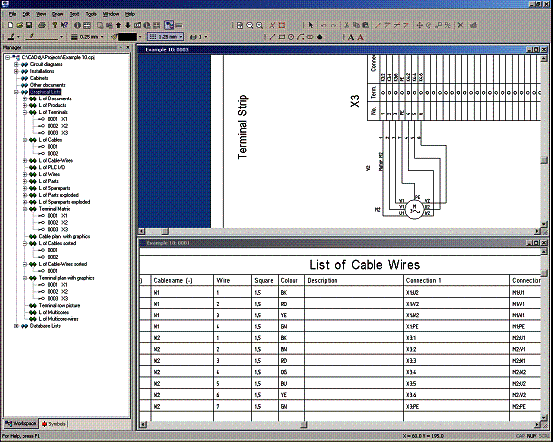The width and height of the screenshot is (553, 442).
Task: Select Cable plan with graphics item
Action: pyautogui.click(x=64, y=236)
